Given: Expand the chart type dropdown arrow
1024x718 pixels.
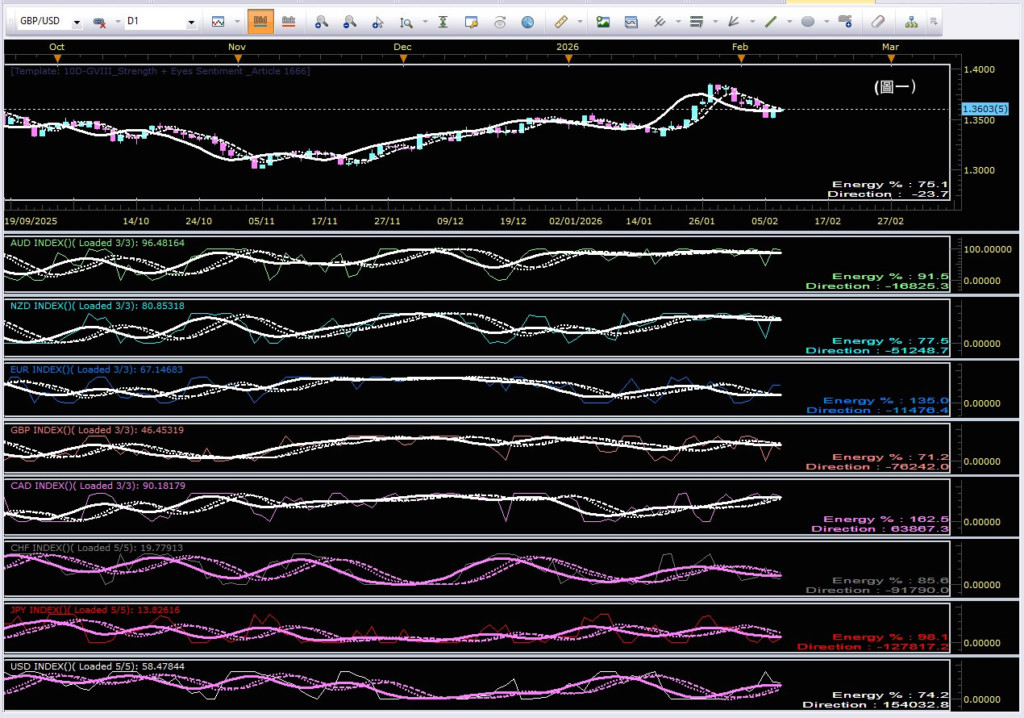Looking at the screenshot, I should pyautogui.click(x=237, y=21).
